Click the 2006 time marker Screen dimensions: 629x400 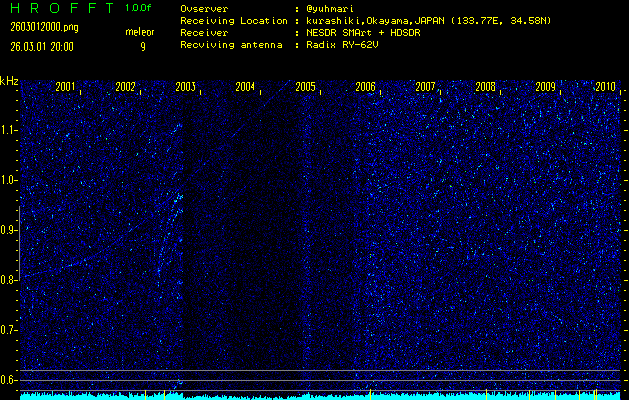click(x=365, y=87)
